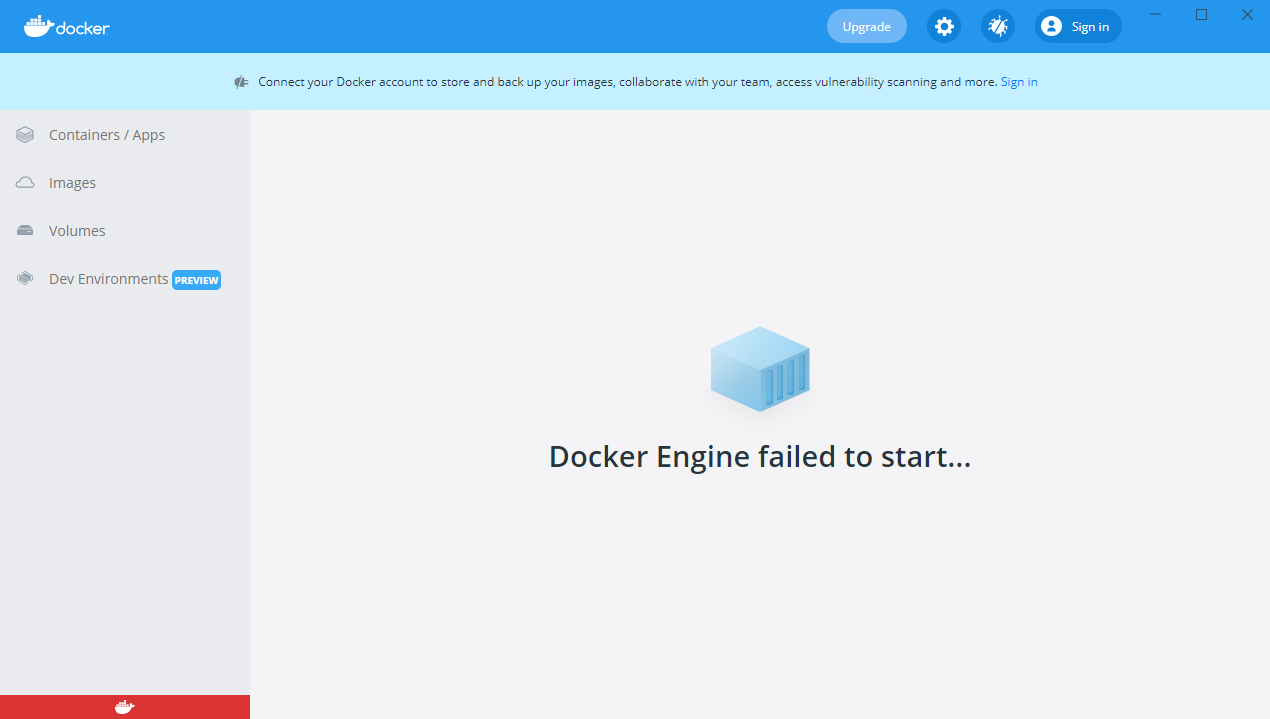
Task: Switch to the Images section
Action: point(72,182)
